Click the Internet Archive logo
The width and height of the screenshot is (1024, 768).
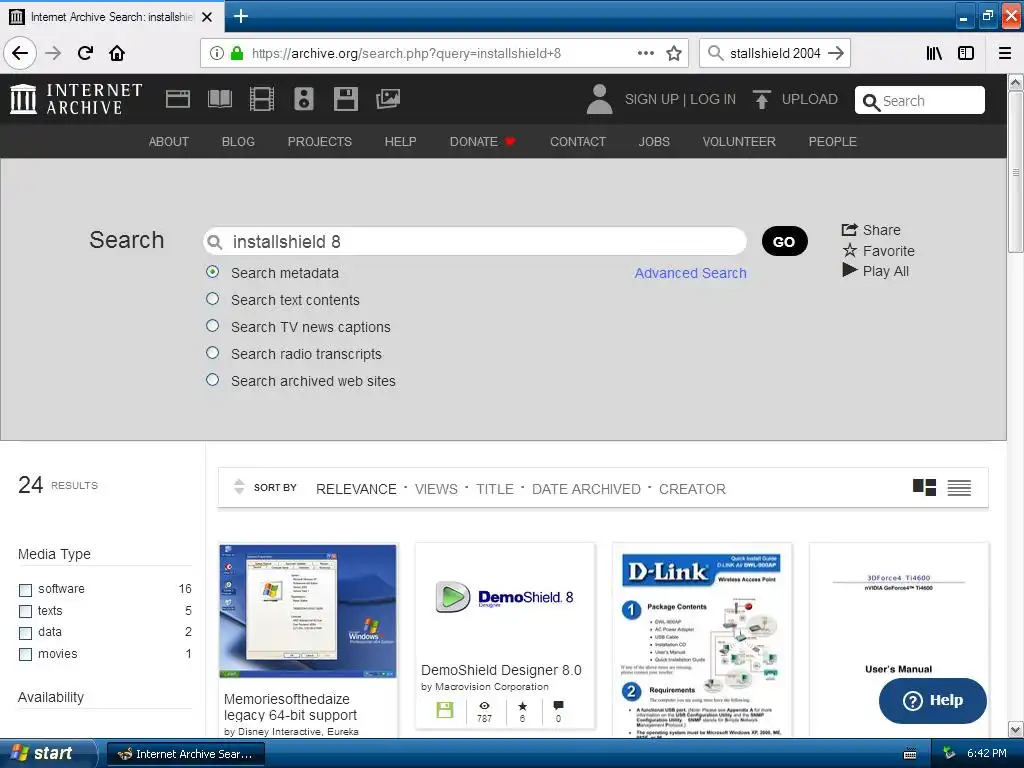(x=76, y=99)
